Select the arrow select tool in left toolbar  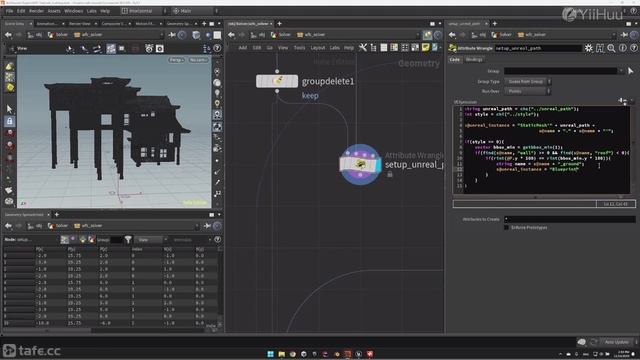(x=10, y=109)
